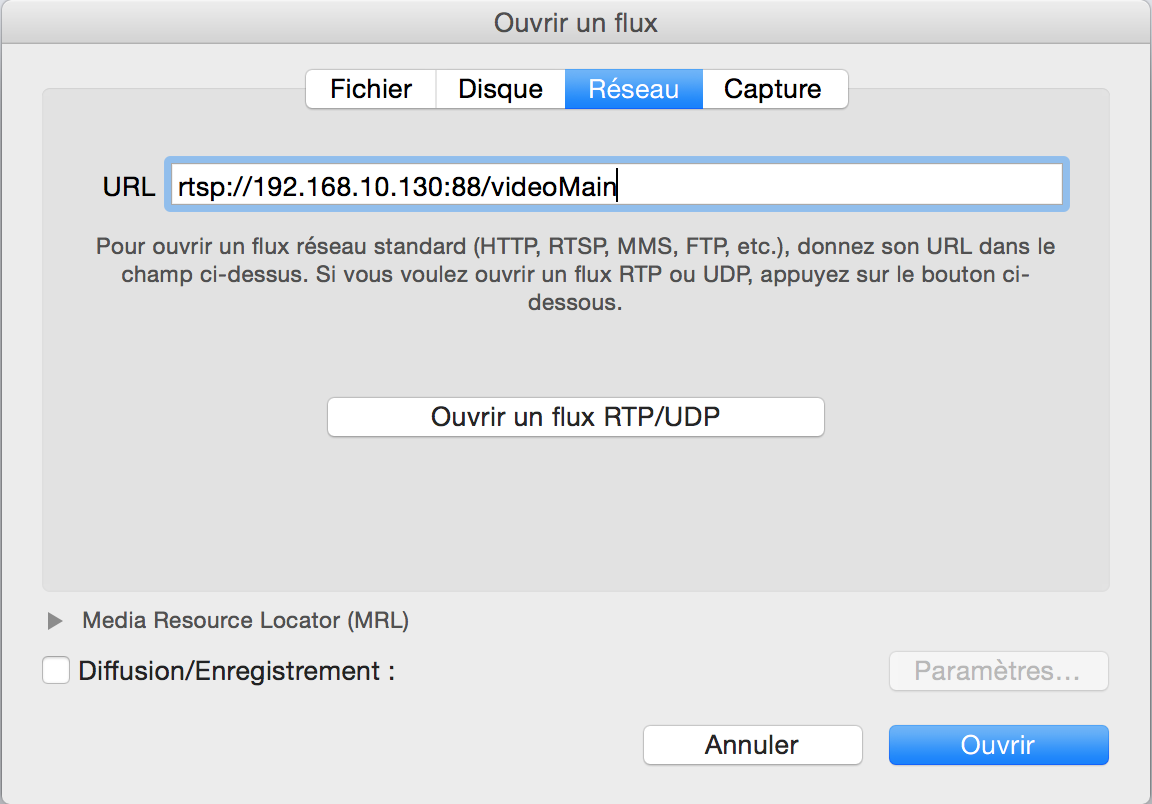
Task: Enable the Diffusion/Enregistrement checkbox
Action: 56,670
